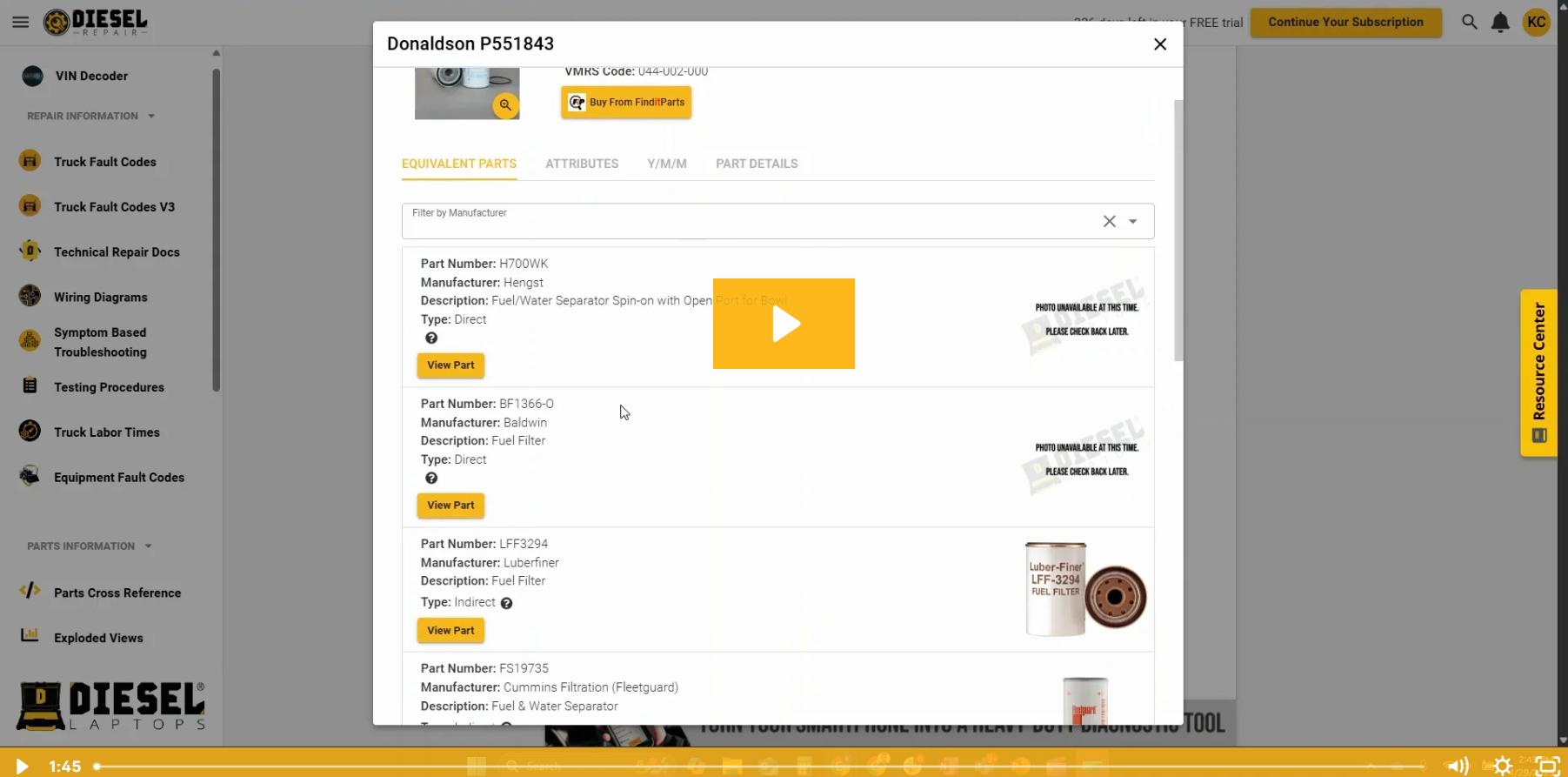Toggle video volume speaker icon
Screen dimensions: 1568x777
(x=1458, y=766)
